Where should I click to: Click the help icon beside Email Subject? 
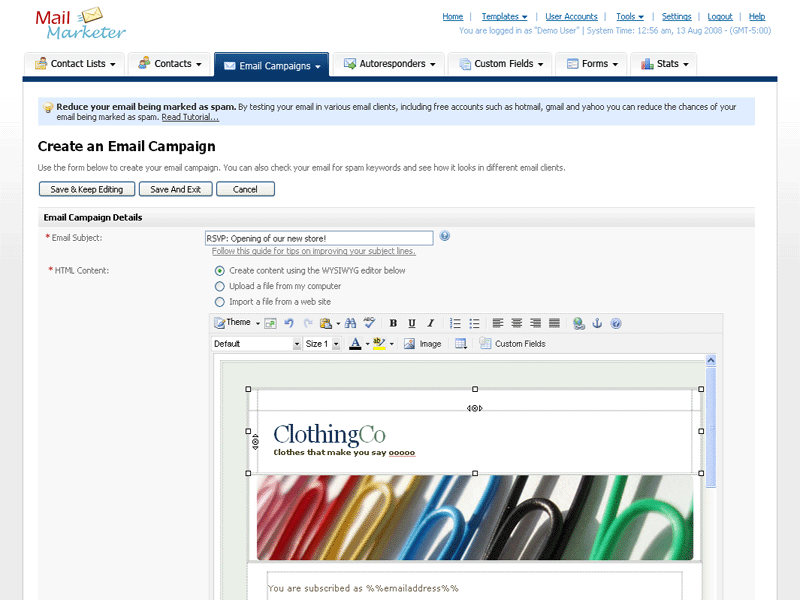444,236
